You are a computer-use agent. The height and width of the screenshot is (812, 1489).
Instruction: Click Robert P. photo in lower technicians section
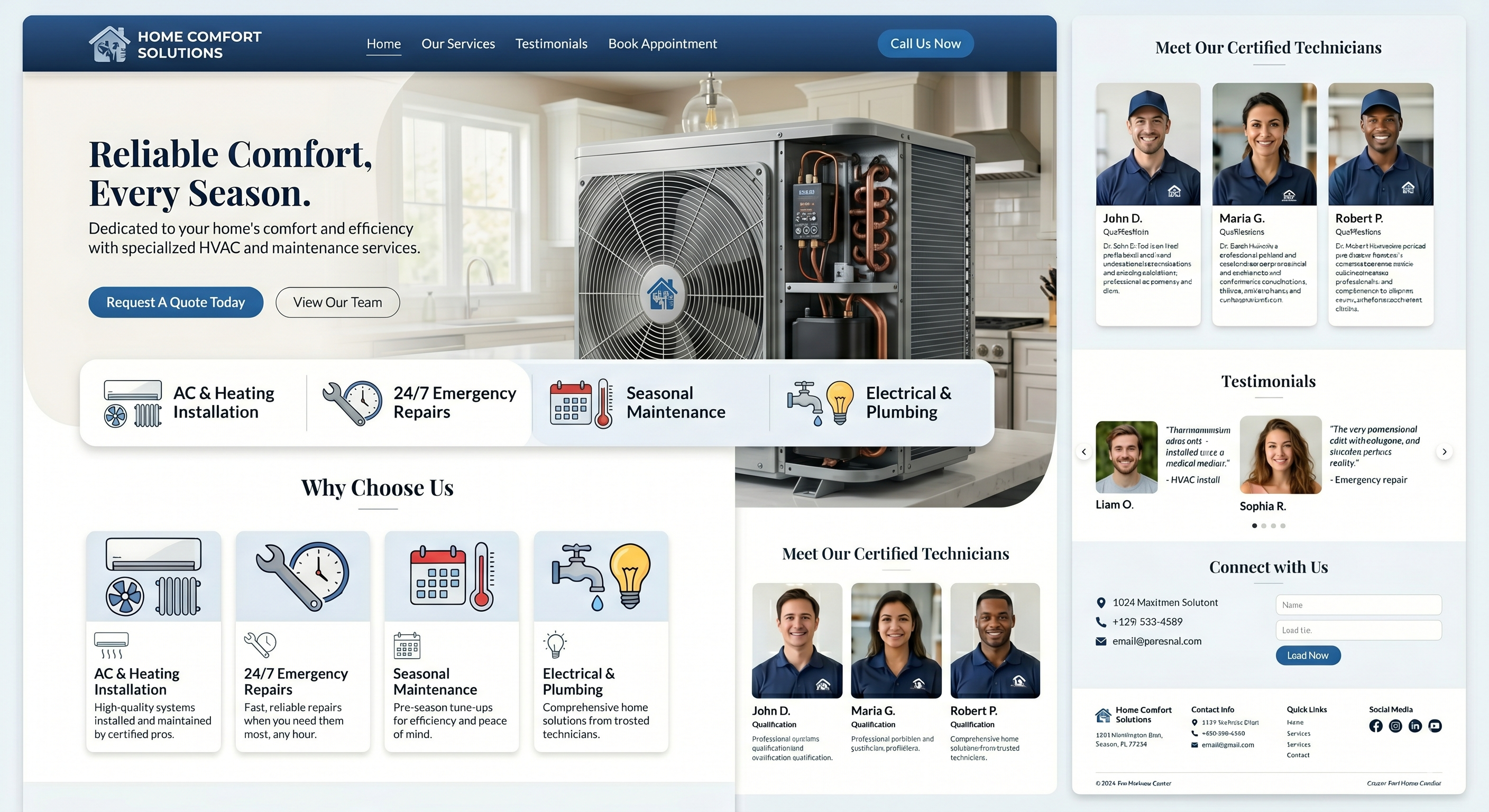pyautogui.click(x=995, y=640)
